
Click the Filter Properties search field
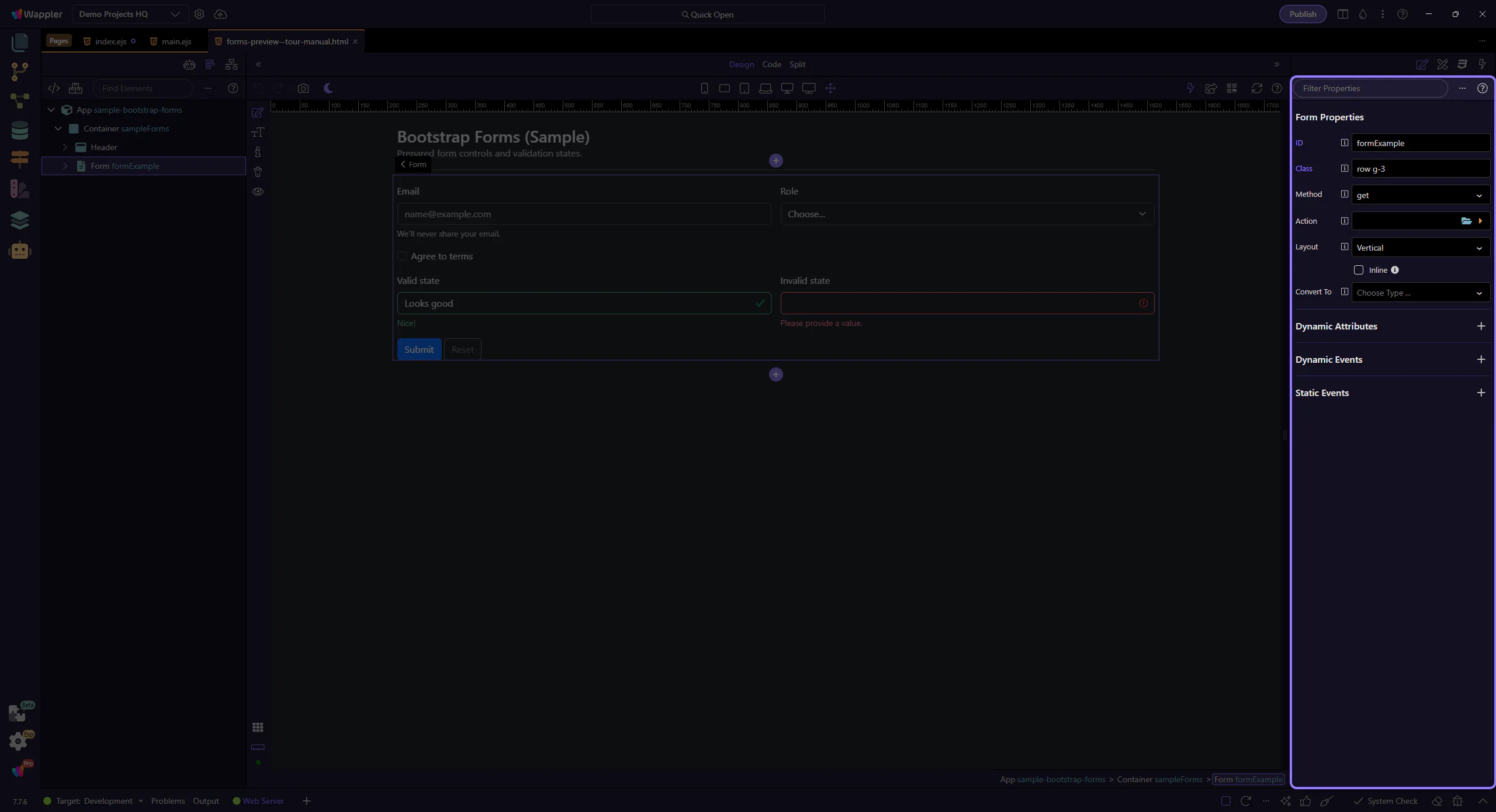[1370, 88]
